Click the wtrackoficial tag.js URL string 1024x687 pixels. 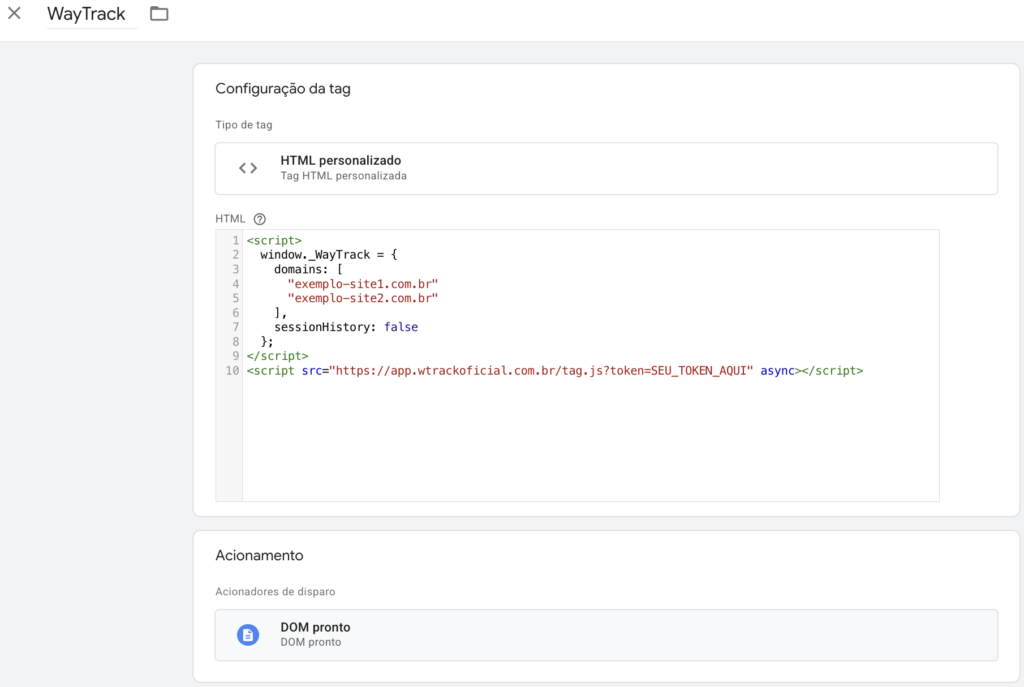pos(541,370)
